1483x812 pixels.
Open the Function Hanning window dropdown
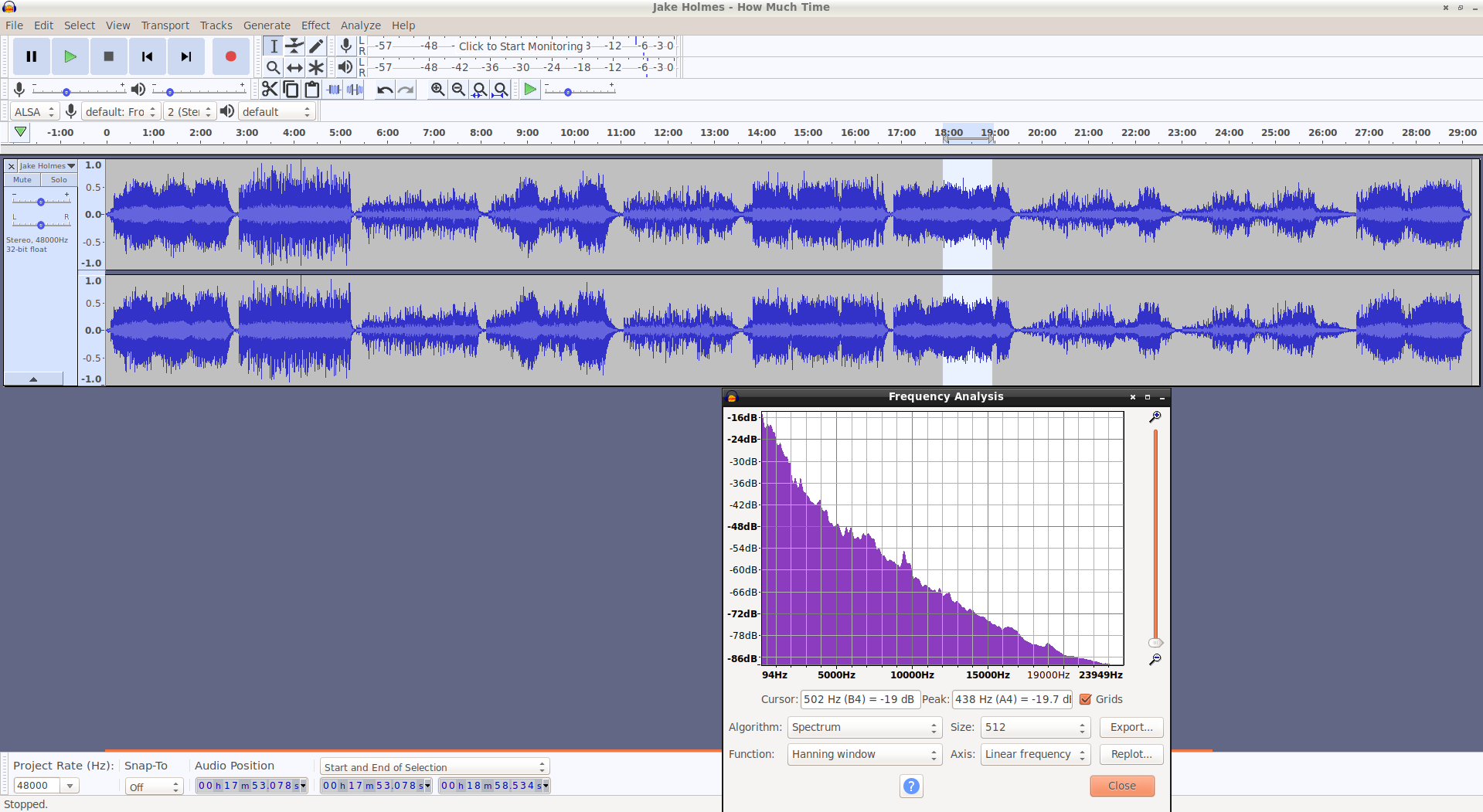863,754
